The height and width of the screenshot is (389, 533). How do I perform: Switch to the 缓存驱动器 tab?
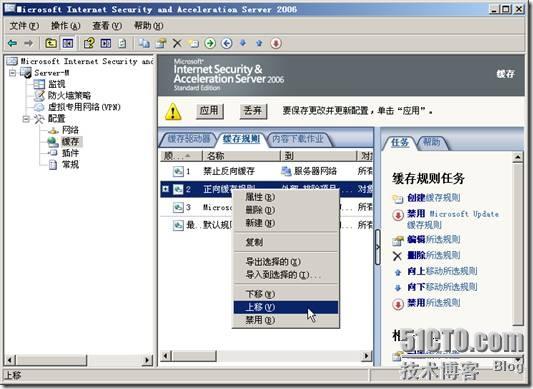[x=189, y=139]
